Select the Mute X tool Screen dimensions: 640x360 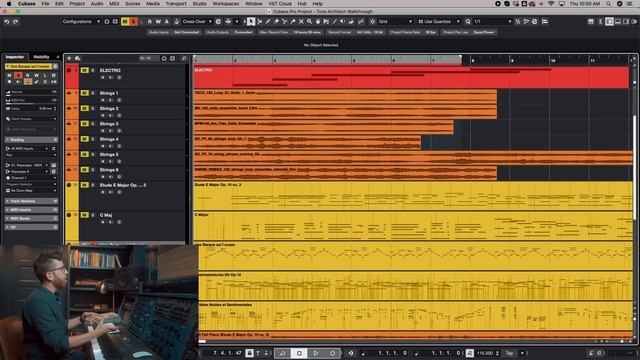[301, 21]
